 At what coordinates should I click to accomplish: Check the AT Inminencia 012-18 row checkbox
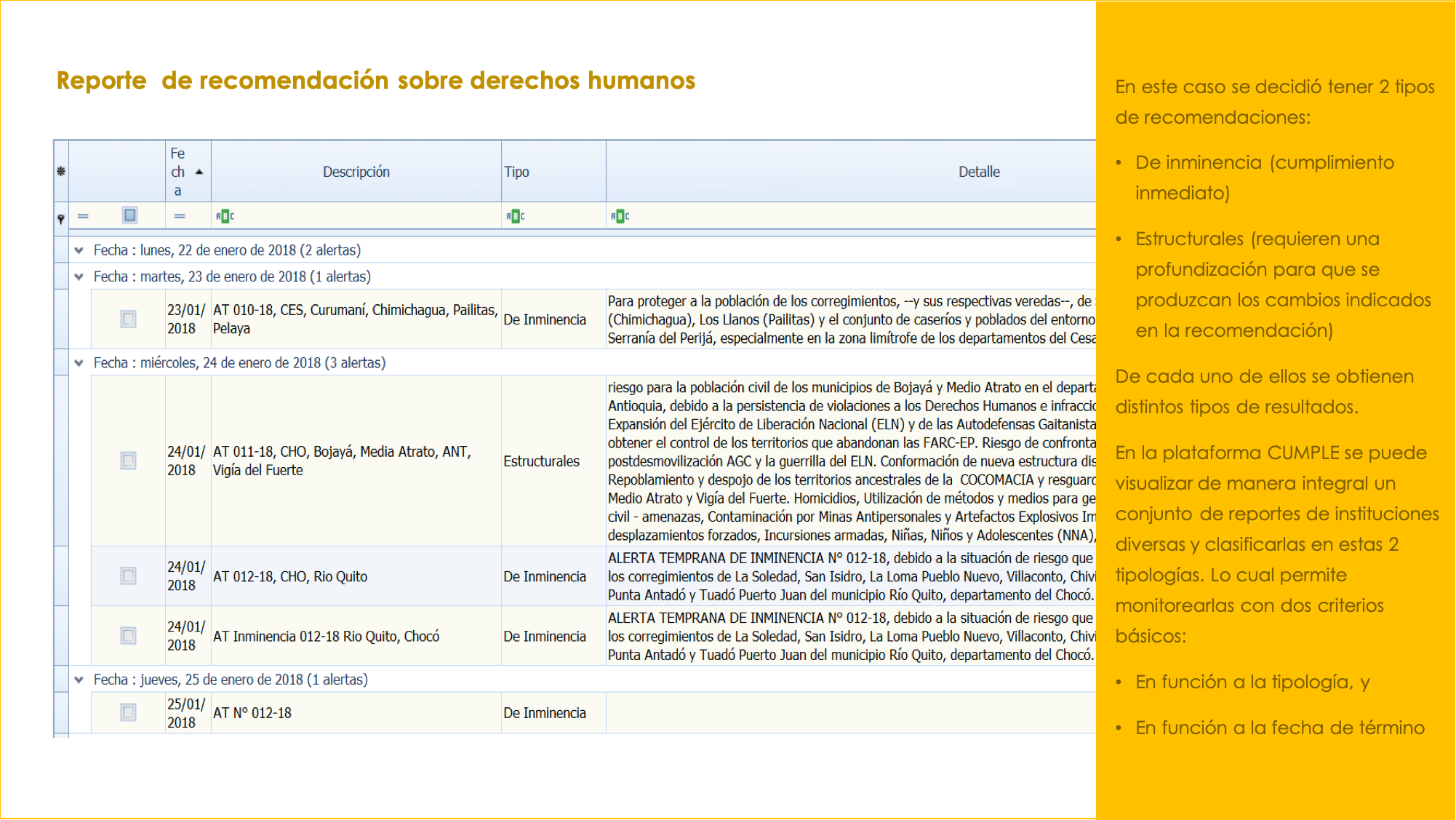pos(129,635)
